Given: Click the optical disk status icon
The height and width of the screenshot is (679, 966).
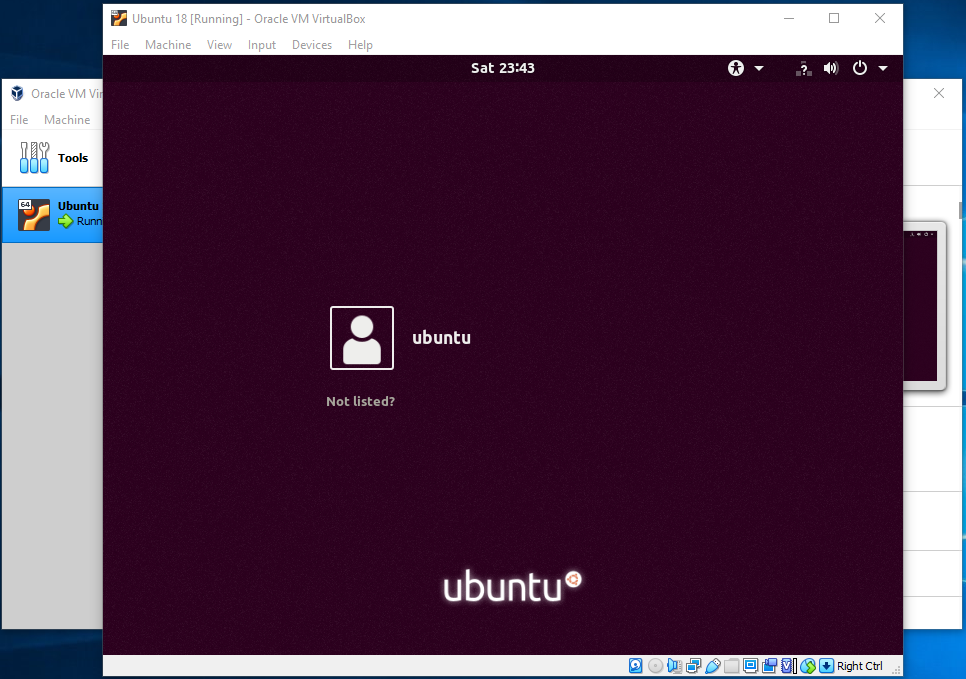Looking at the screenshot, I should 656,665.
